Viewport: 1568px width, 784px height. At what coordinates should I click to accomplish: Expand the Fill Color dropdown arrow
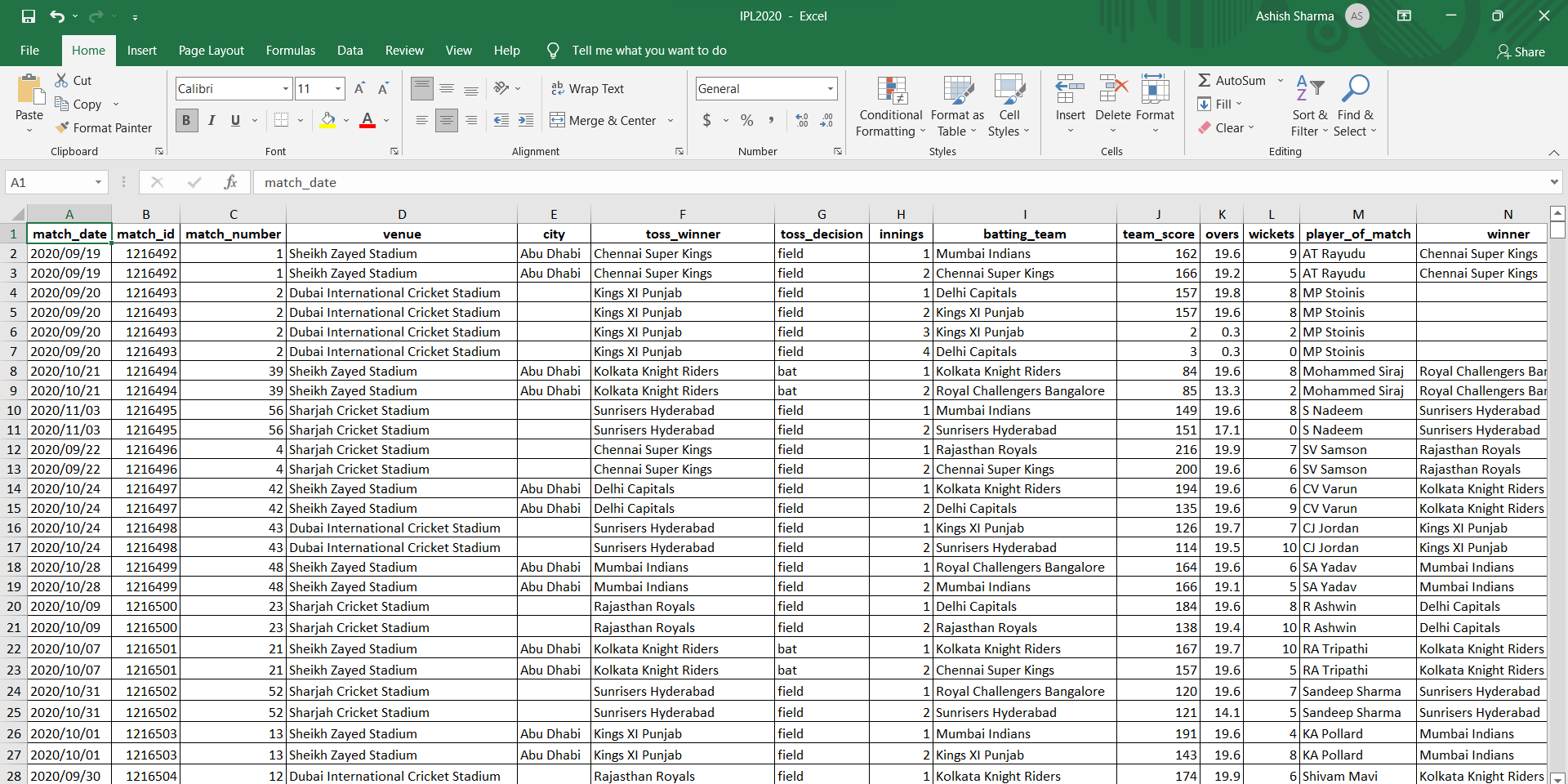(x=346, y=120)
